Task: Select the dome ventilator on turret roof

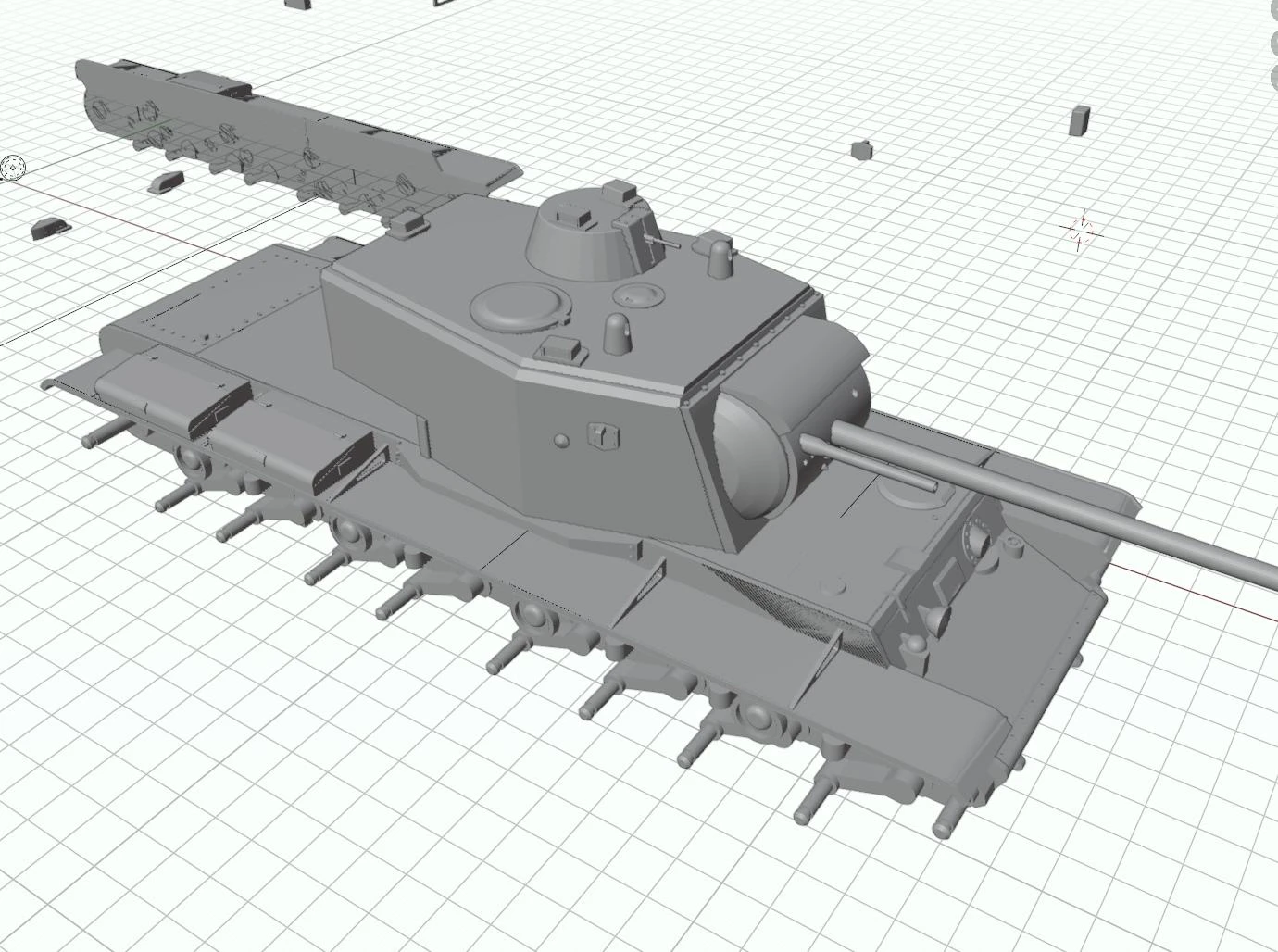Action: (x=617, y=333)
